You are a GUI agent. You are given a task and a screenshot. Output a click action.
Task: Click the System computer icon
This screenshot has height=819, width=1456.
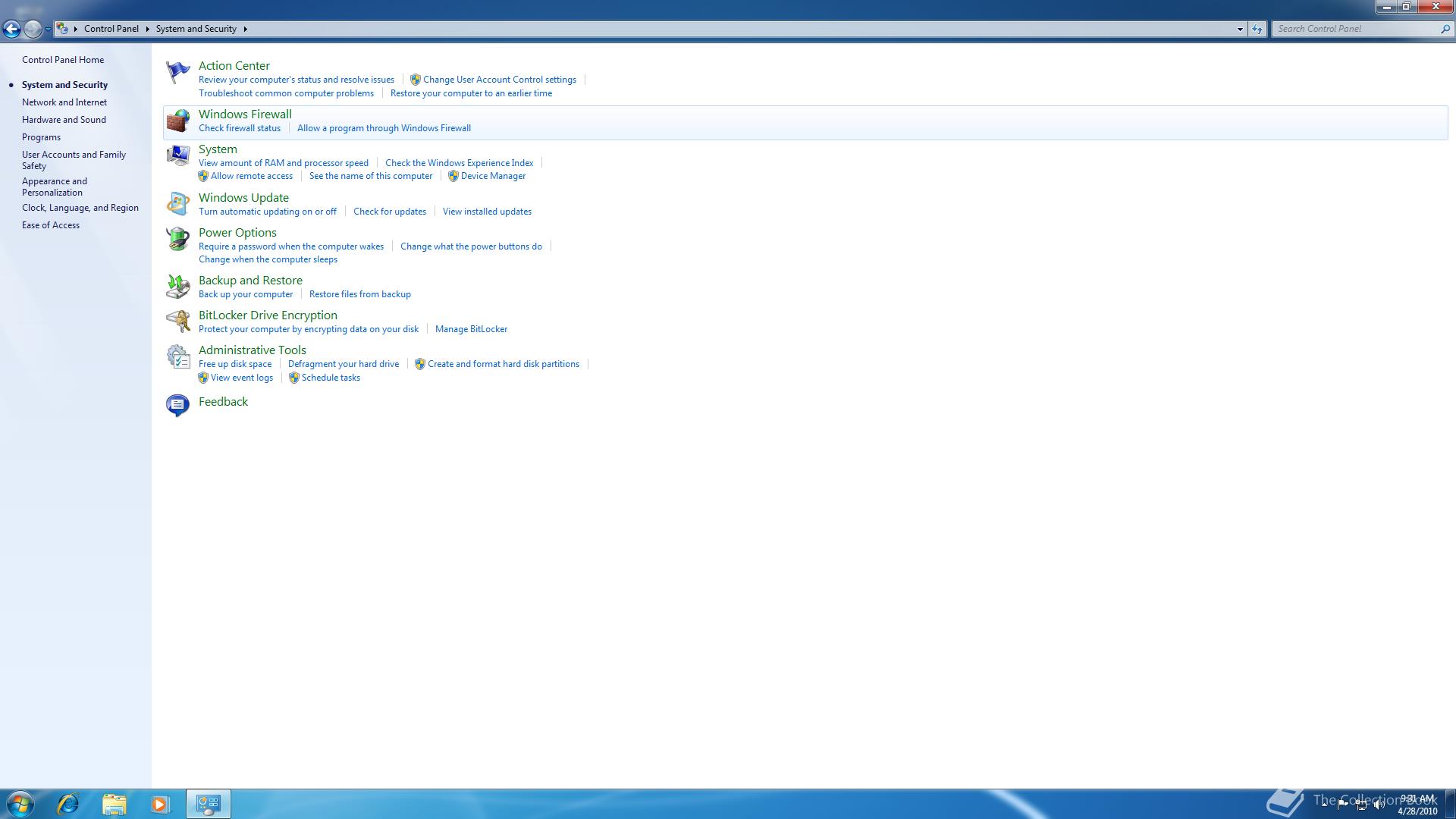tap(177, 155)
